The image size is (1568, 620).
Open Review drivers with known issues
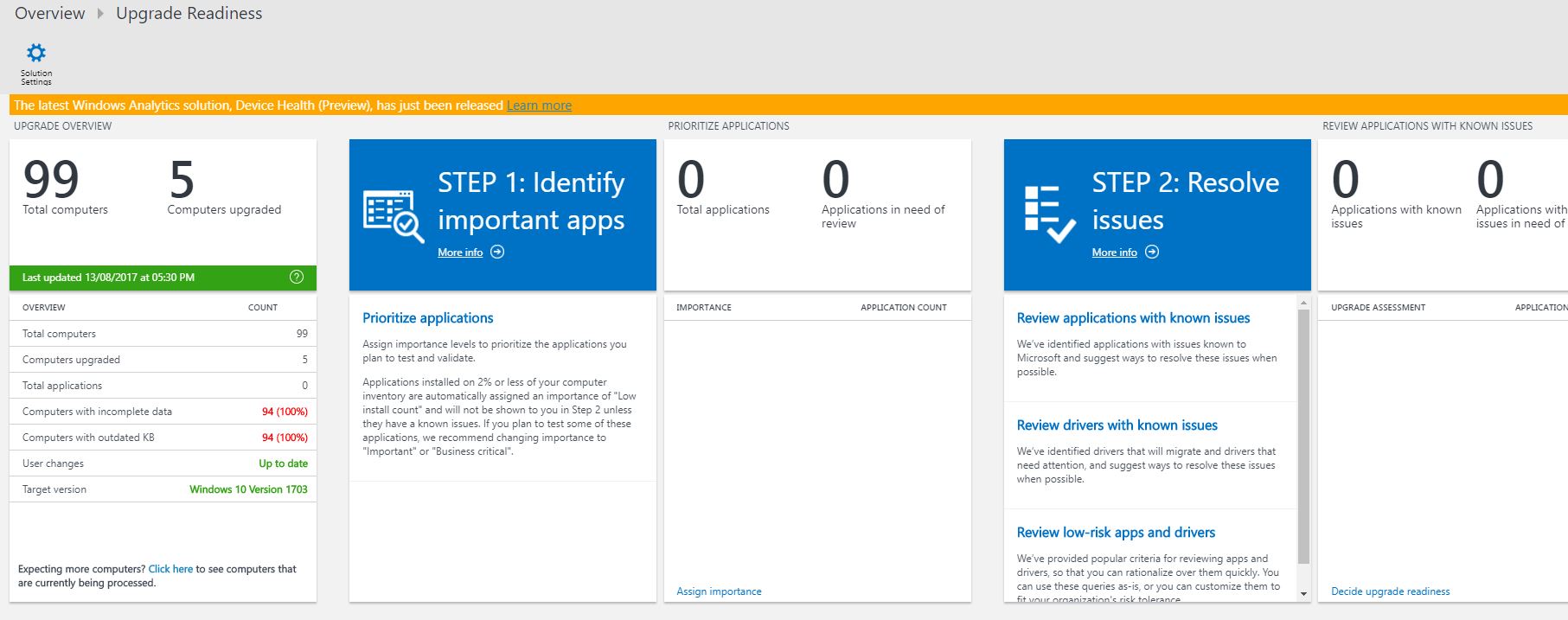tap(1117, 425)
